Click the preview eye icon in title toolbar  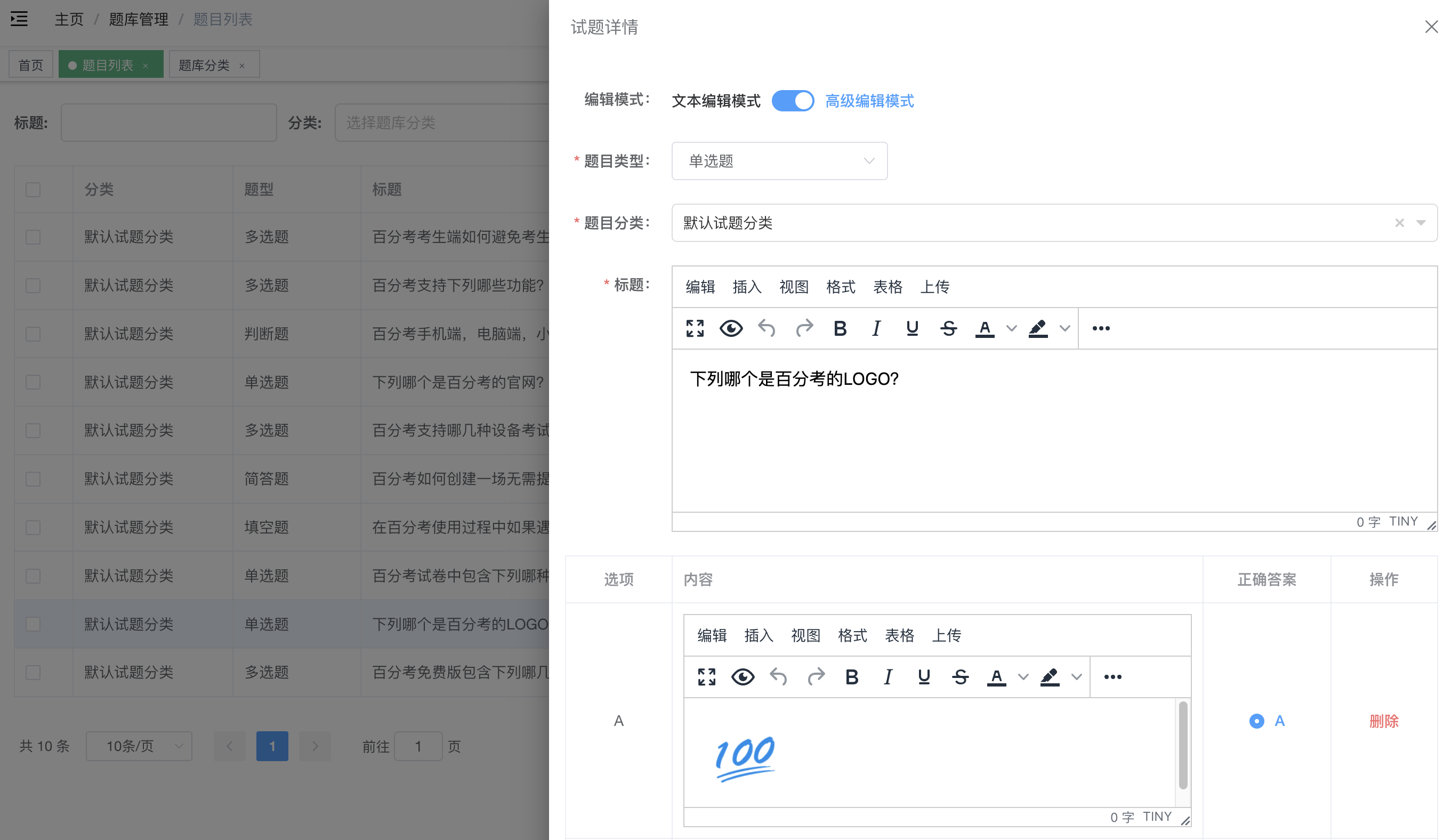pos(731,328)
